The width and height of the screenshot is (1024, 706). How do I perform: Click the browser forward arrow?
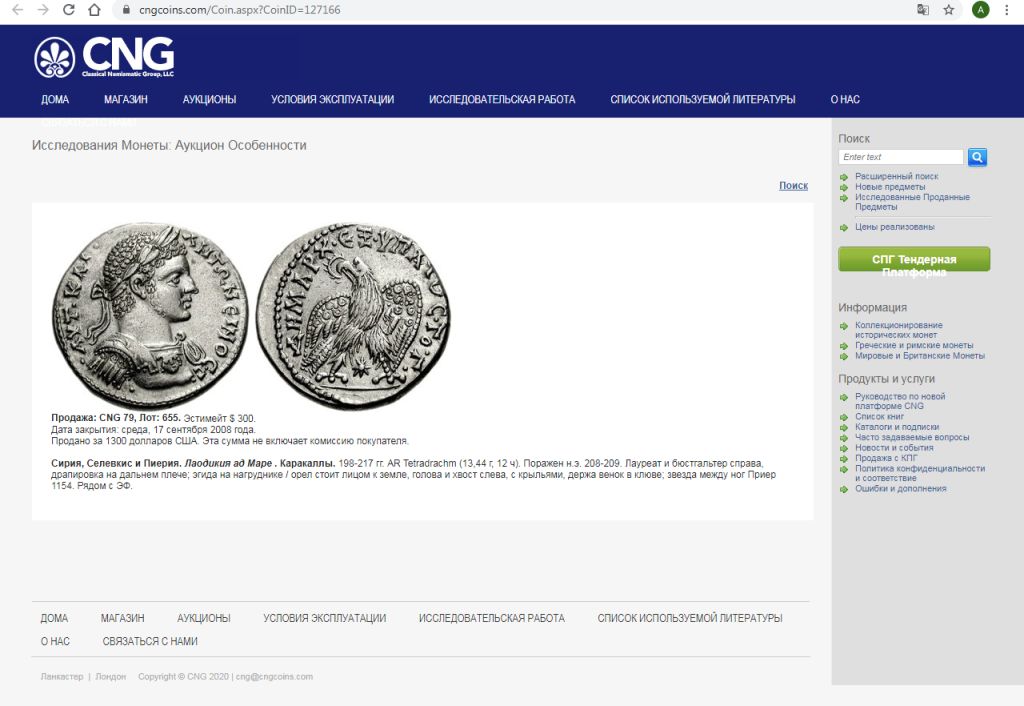point(42,10)
